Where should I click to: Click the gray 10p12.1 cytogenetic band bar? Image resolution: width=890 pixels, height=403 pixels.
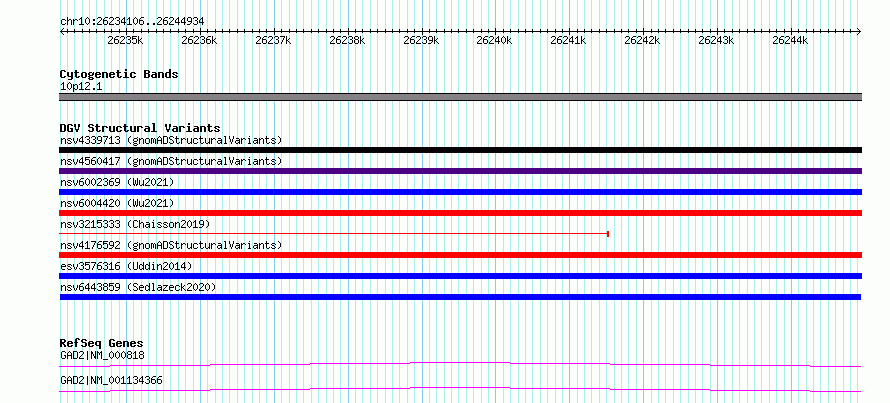coord(460,97)
